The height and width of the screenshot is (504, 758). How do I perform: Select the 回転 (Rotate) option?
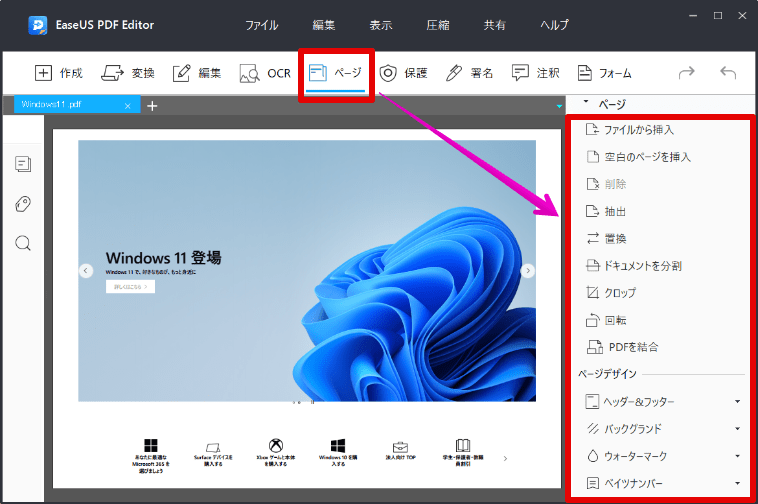pyautogui.click(x=606, y=320)
